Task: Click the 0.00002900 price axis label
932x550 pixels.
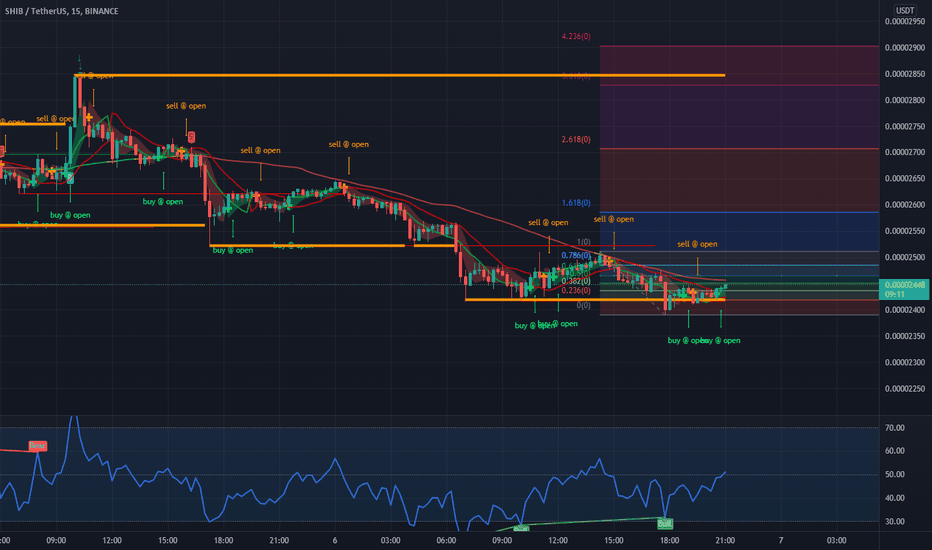Action: [x=905, y=48]
